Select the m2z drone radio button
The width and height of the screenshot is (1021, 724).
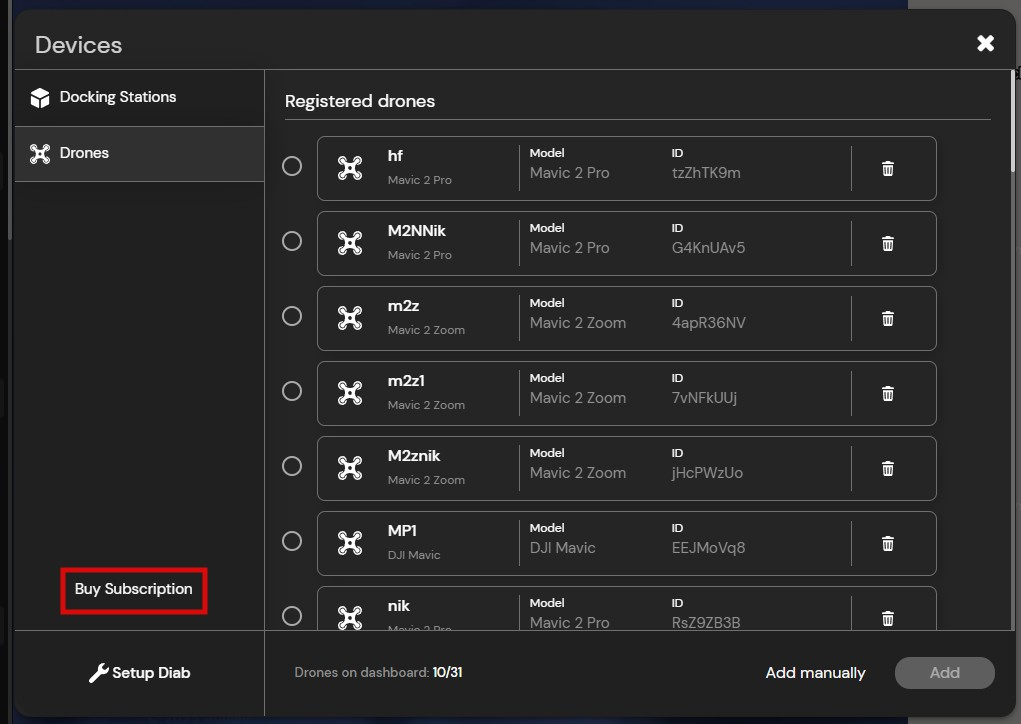292,316
